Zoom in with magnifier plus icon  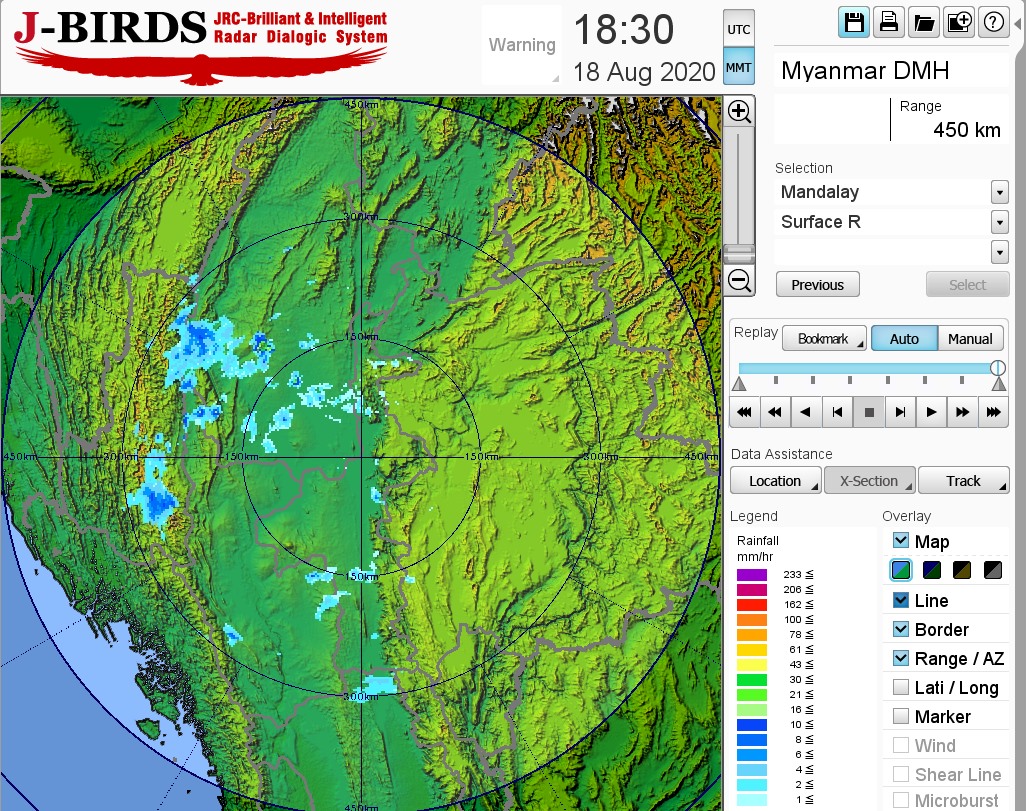pos(740,111)
